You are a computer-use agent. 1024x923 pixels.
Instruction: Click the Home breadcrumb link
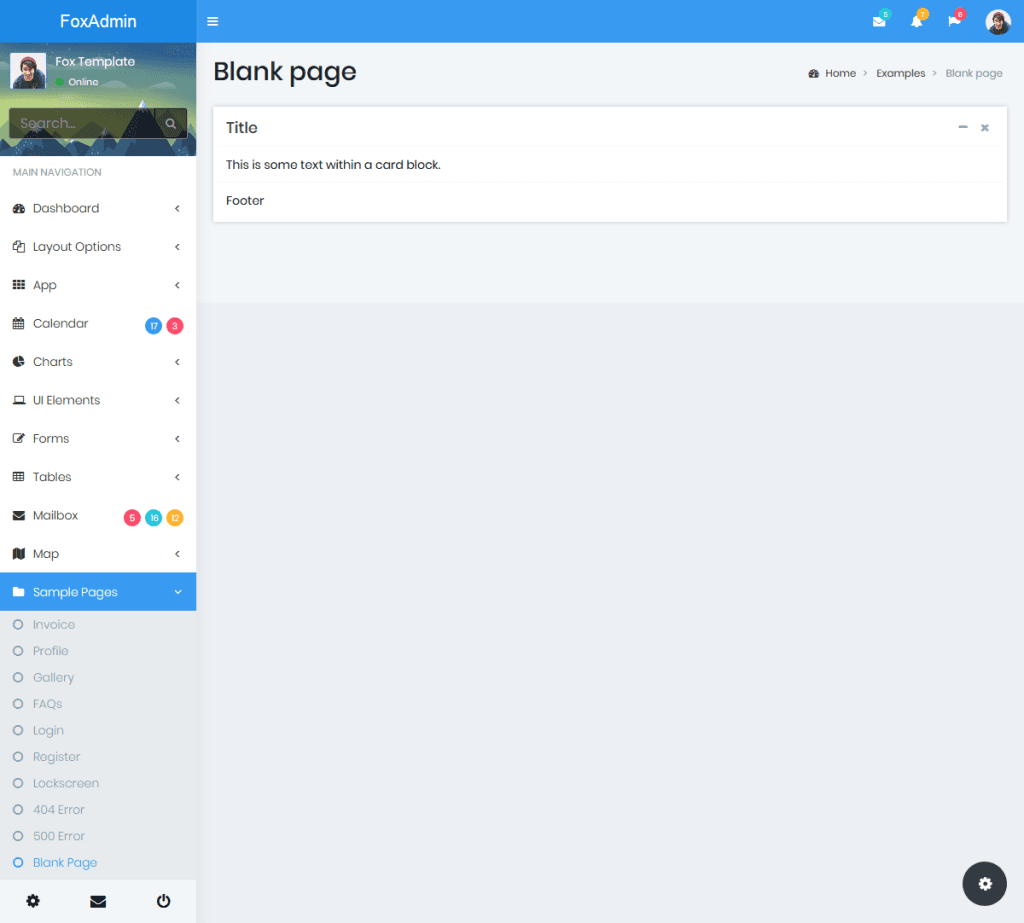pyautogui.click(x=840, y=73)
